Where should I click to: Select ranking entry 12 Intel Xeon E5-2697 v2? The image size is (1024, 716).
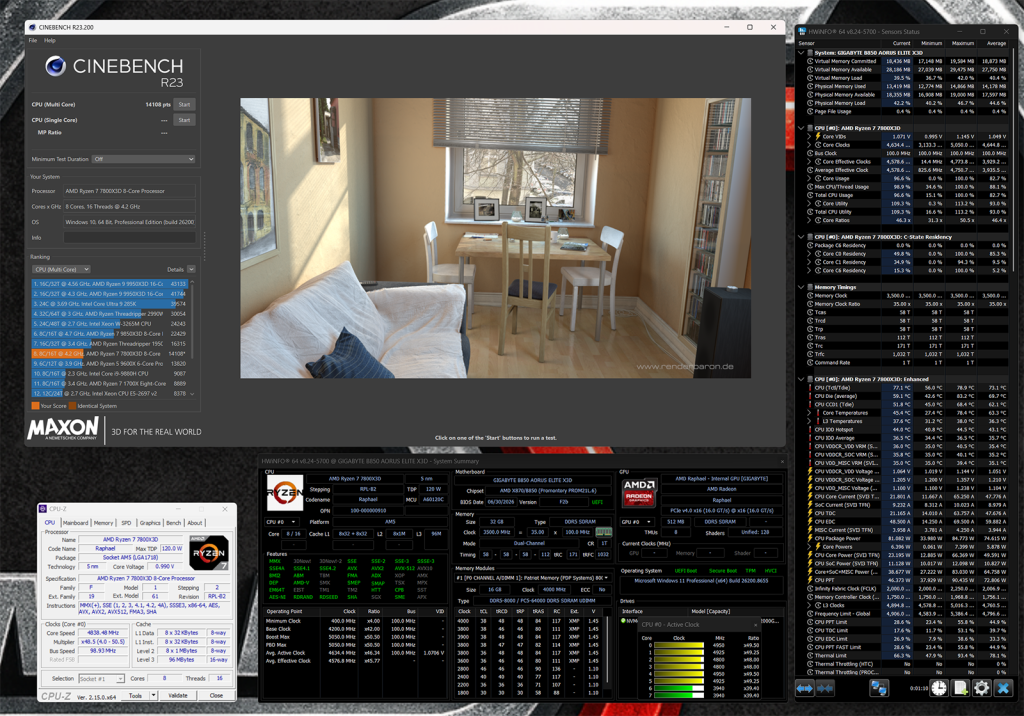coord(110,393)
